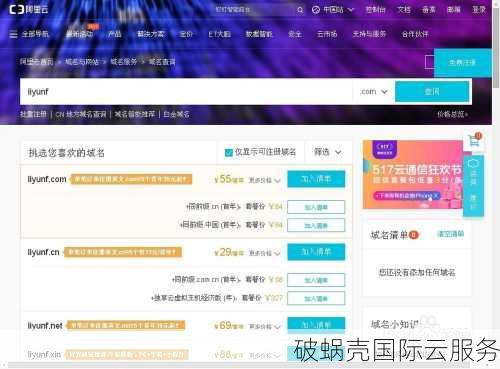
Task: Click 登录 in top bar
Action: coord(479,10)
